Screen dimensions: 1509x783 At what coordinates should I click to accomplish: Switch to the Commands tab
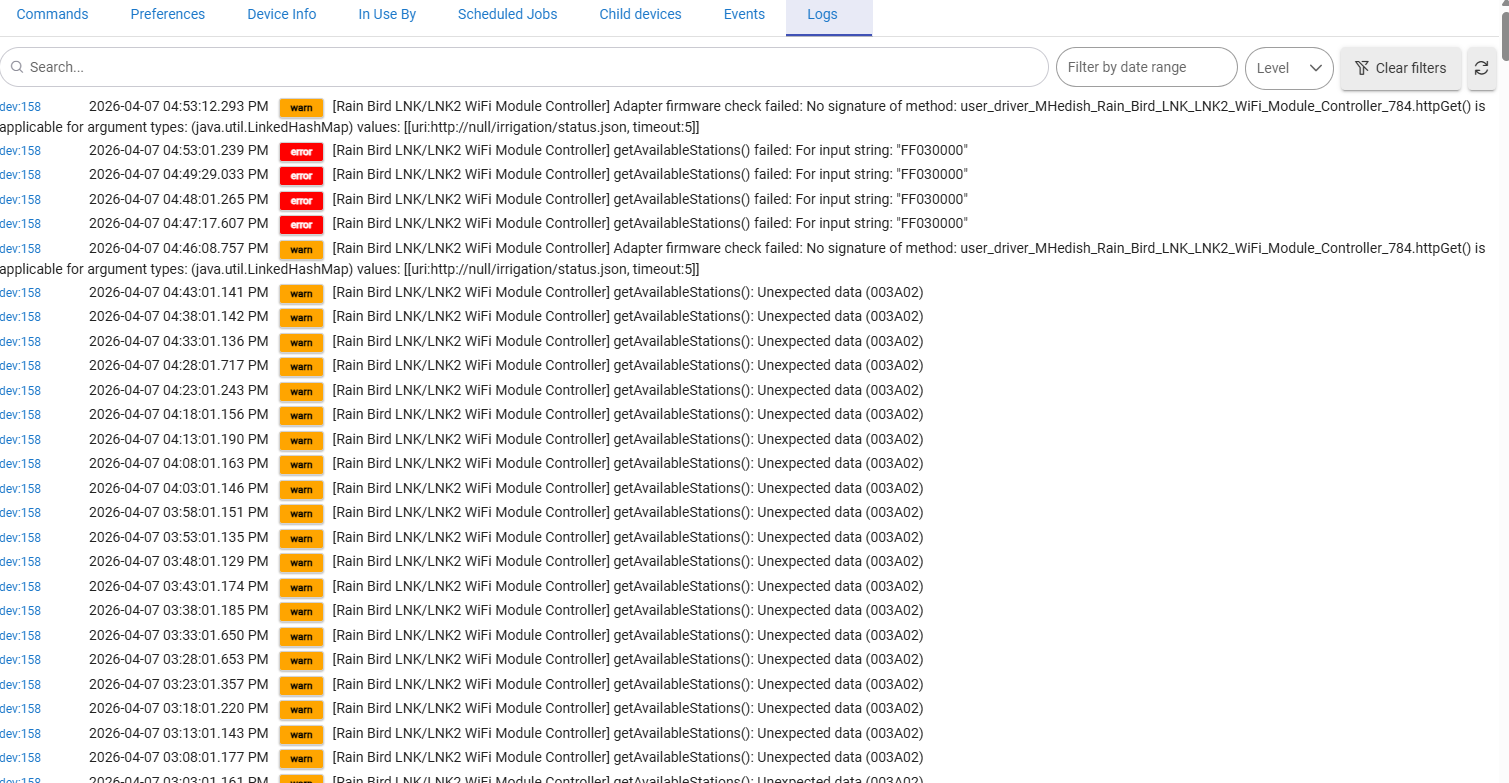click(53, 14)
